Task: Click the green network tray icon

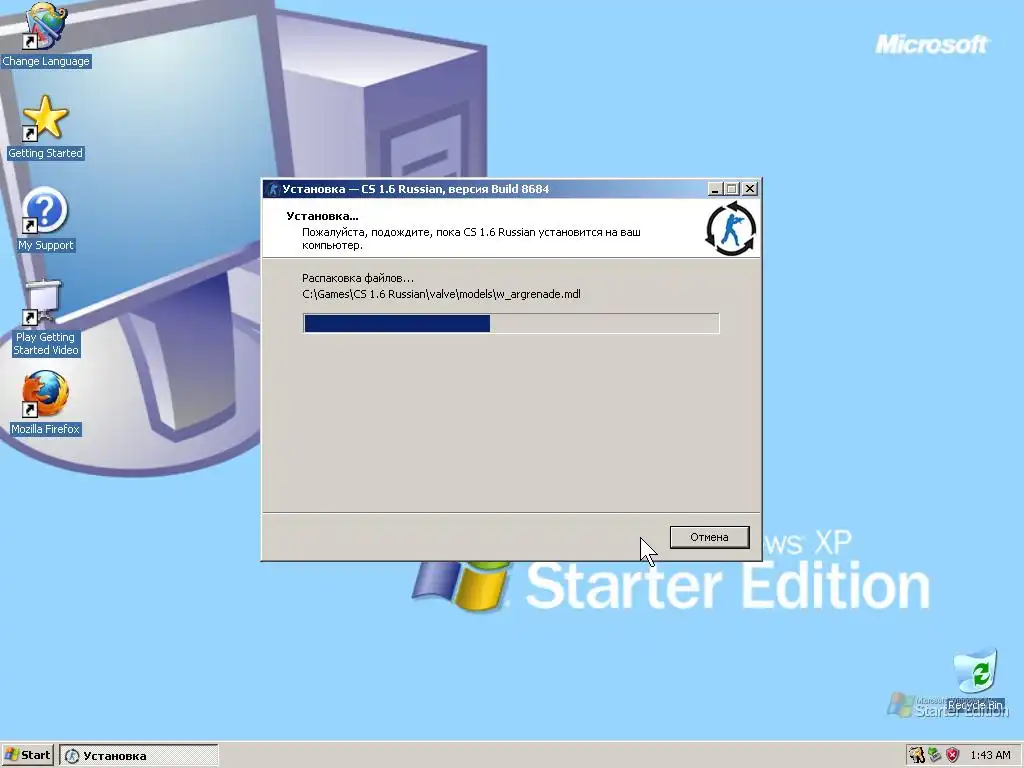Action: point(935,755)
